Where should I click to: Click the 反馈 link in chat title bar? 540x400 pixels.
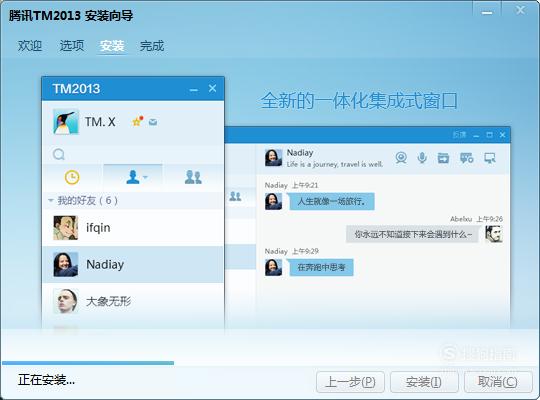459,135
